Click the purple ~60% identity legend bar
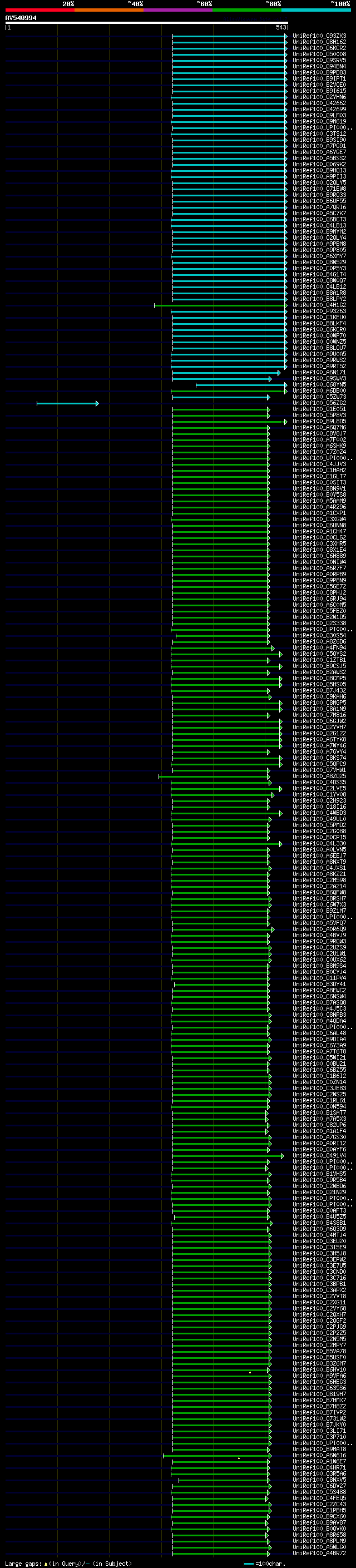The height and width of the screenshot is (1568, 356). pos(177,10)
